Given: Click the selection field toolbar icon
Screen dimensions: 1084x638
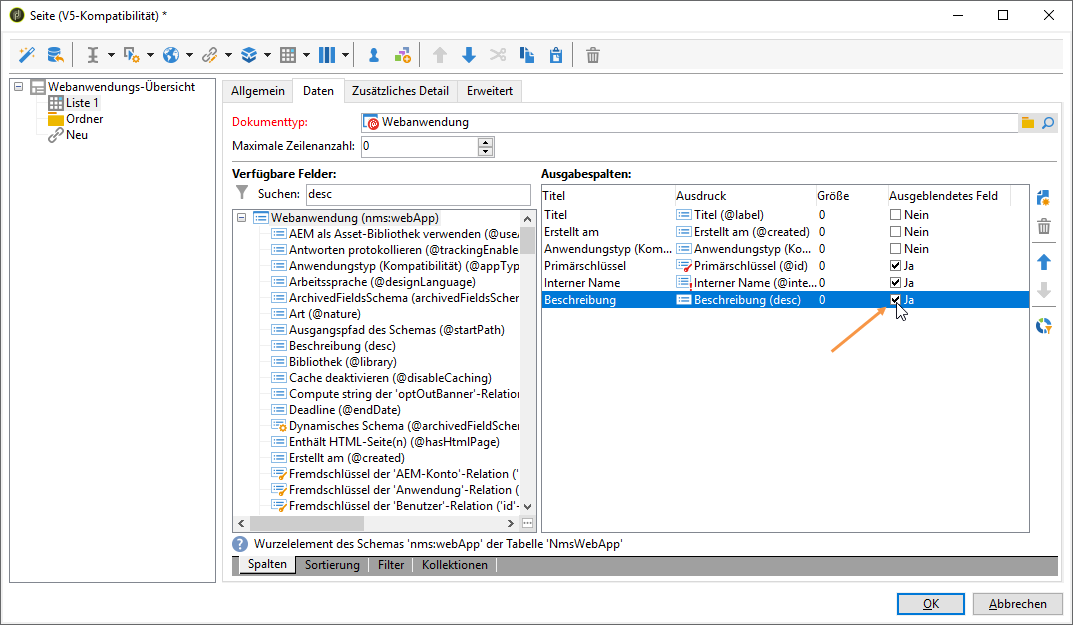Looking at the screenshot, I should (x=131, y=55).
